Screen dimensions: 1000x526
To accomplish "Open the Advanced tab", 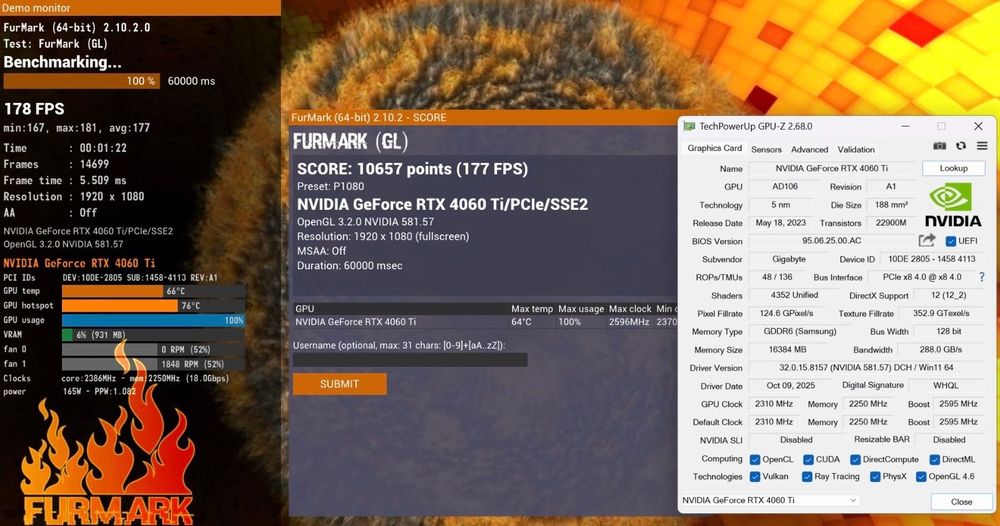I will (x=809, y=149).
